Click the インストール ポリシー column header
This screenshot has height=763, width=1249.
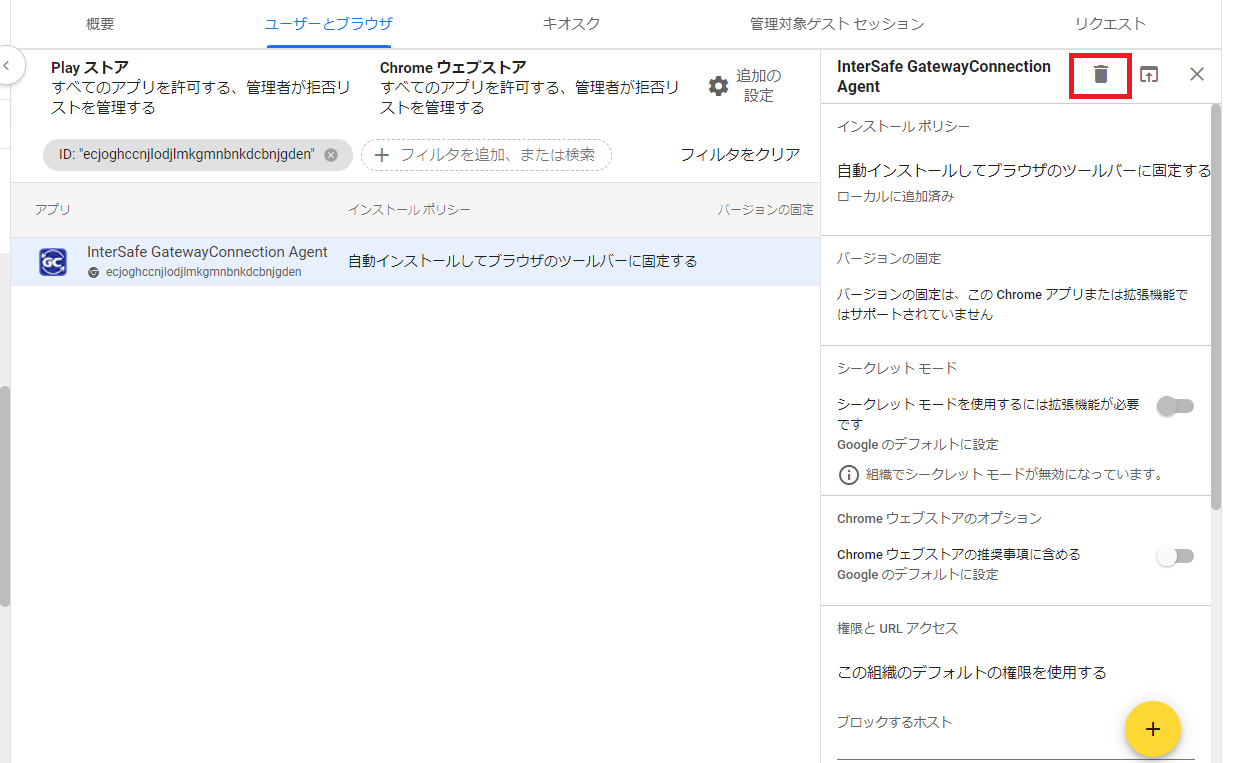click(409, 210)
